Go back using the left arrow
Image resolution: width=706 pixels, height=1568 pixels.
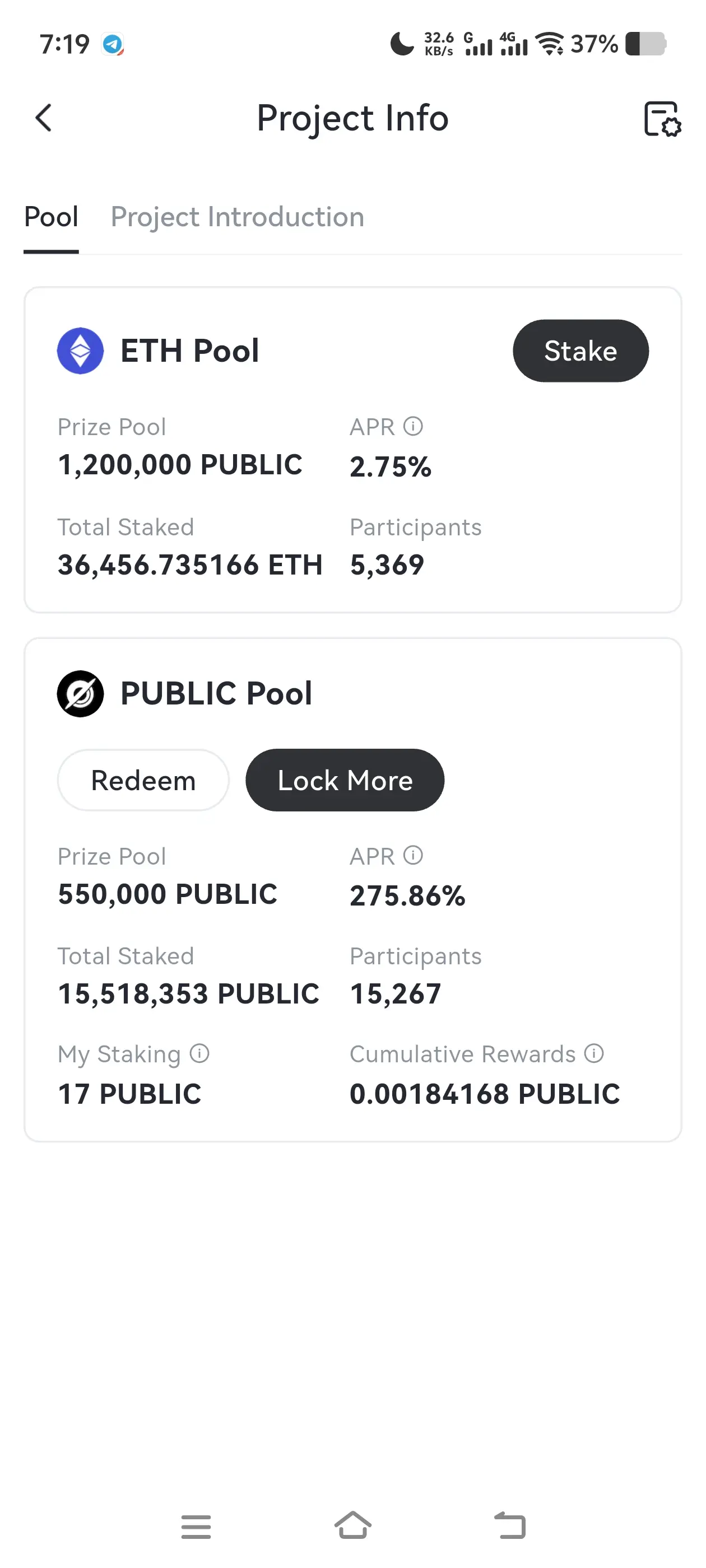(x=43, y=118)
